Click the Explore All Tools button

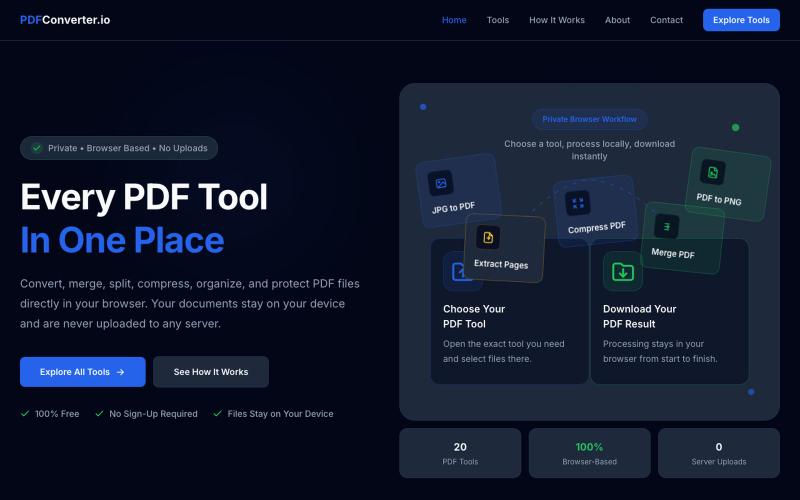83,372
